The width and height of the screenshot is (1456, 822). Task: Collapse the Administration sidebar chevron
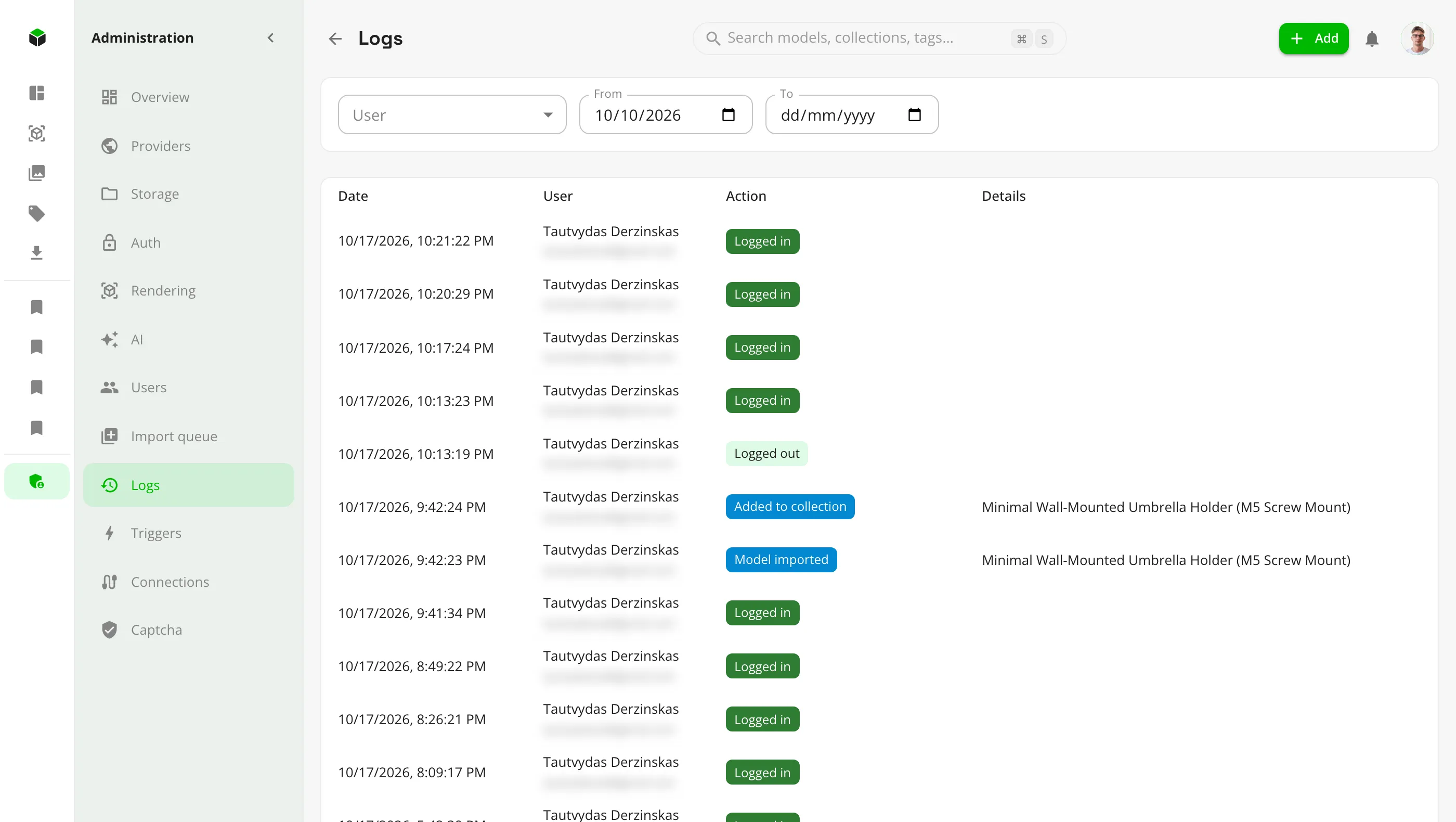(271, 38)
